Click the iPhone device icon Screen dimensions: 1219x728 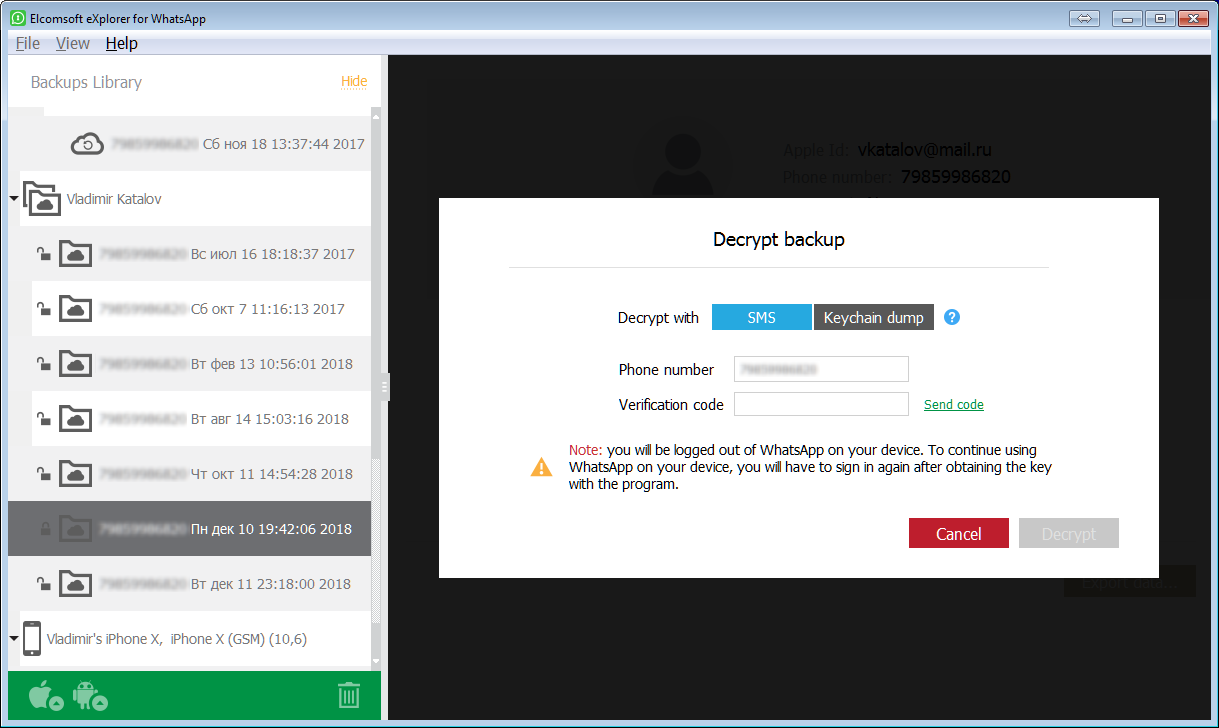pos(32,638)
